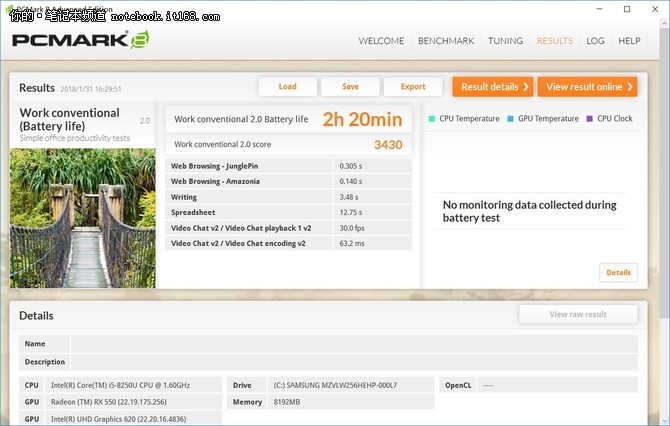Screen dimensions: 670x426
Task: Click the rope bridge test thumbnail
Action: tap(83, 218)
